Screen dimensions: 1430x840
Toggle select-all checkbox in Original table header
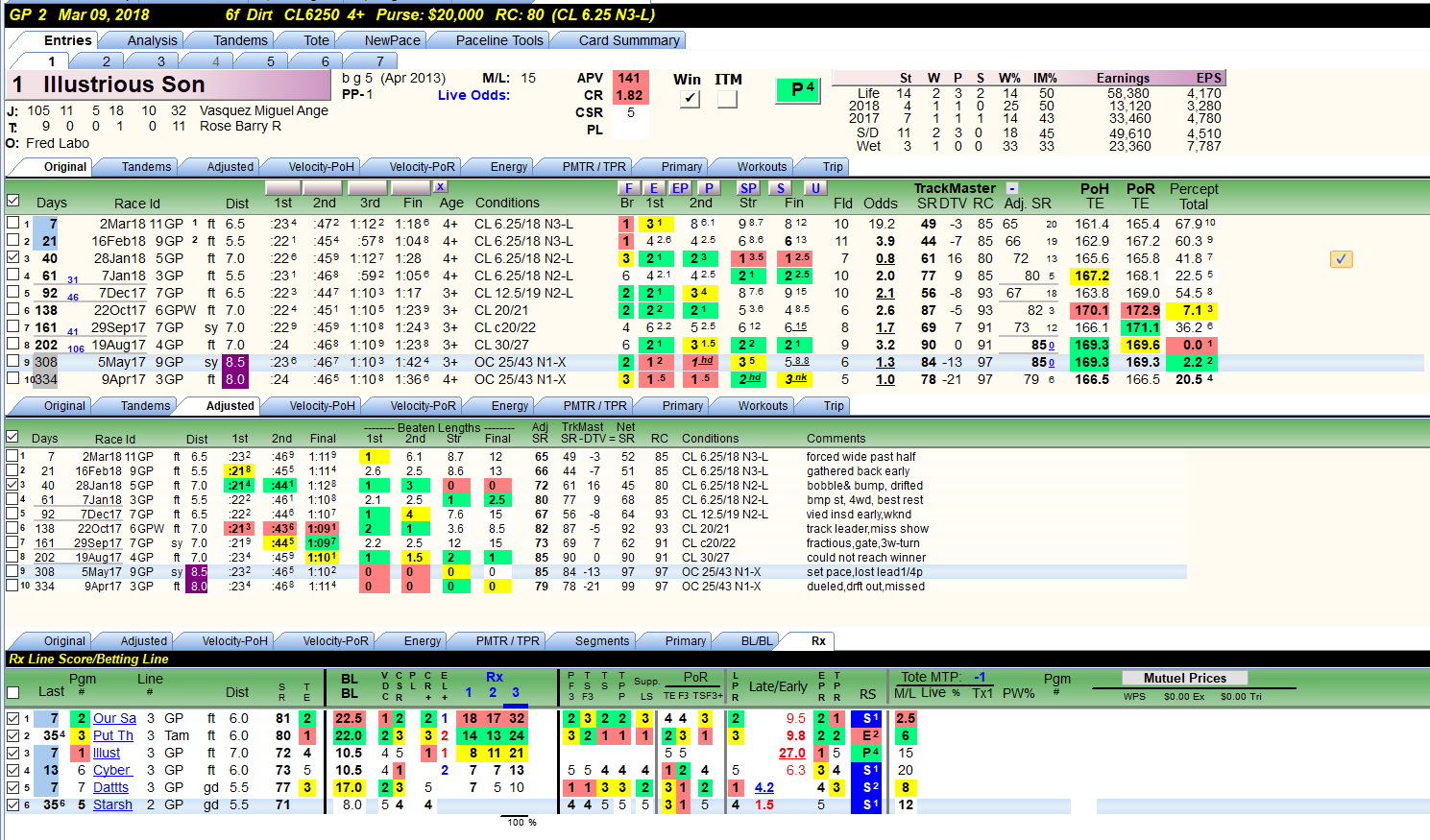click(x=12, y=202)
